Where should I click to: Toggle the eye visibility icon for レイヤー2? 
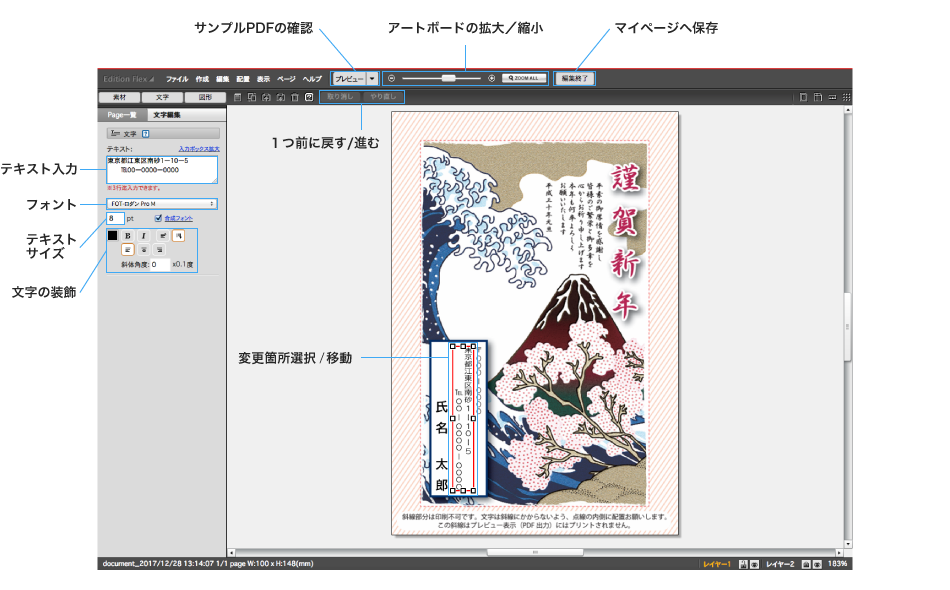tap(817, 564)
